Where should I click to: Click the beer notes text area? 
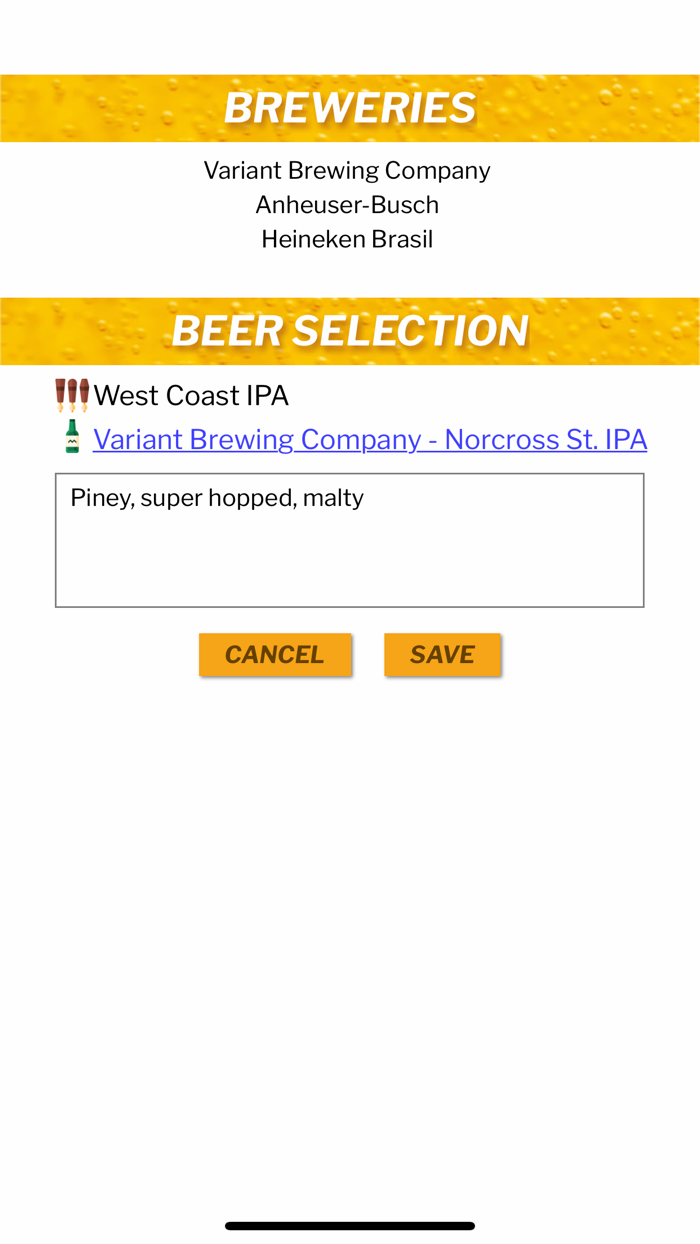coord(349,540)
